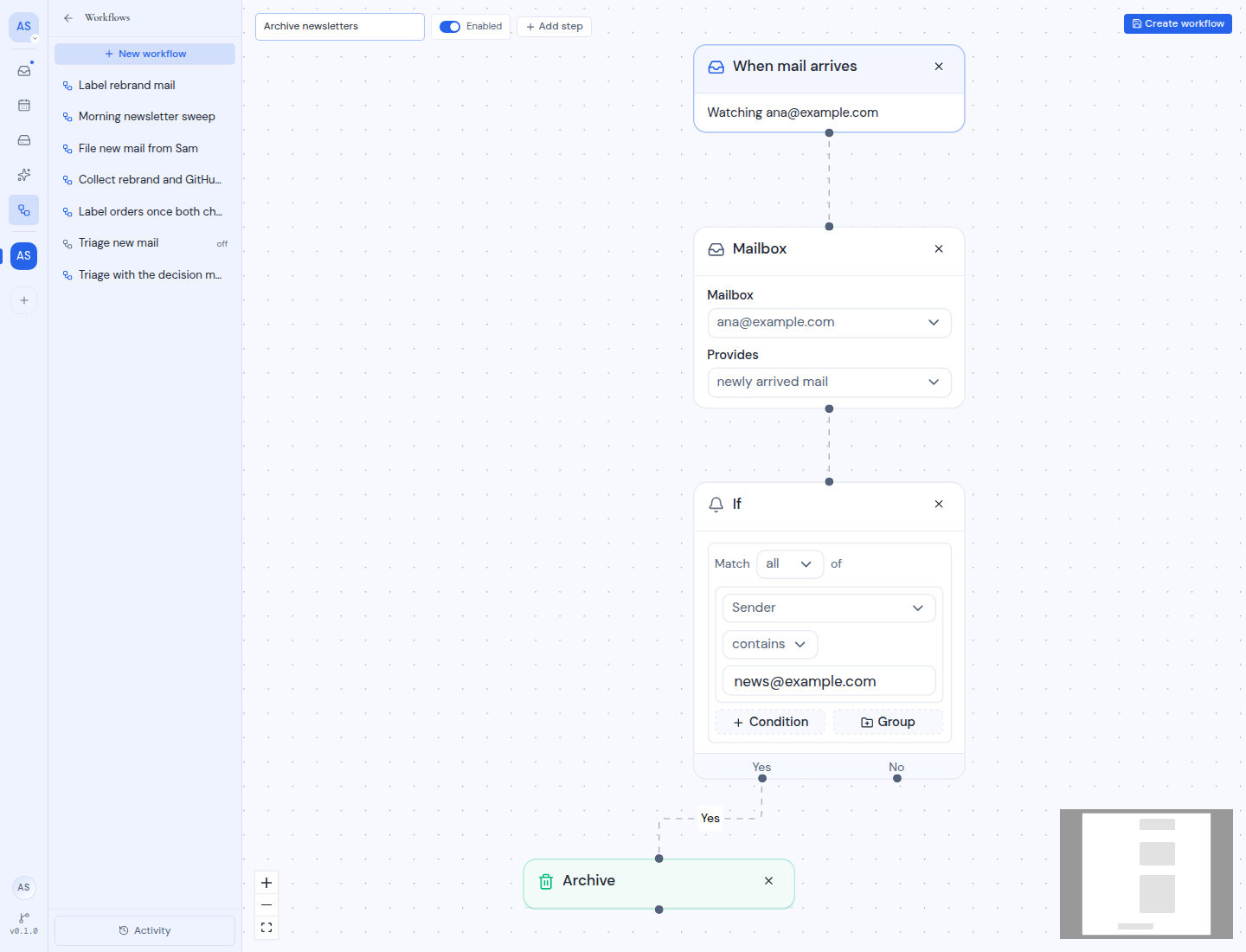This screenshot has height=952, width=1246.
Task: Open the inbox icon in the left rail
Action: [24, 71]
